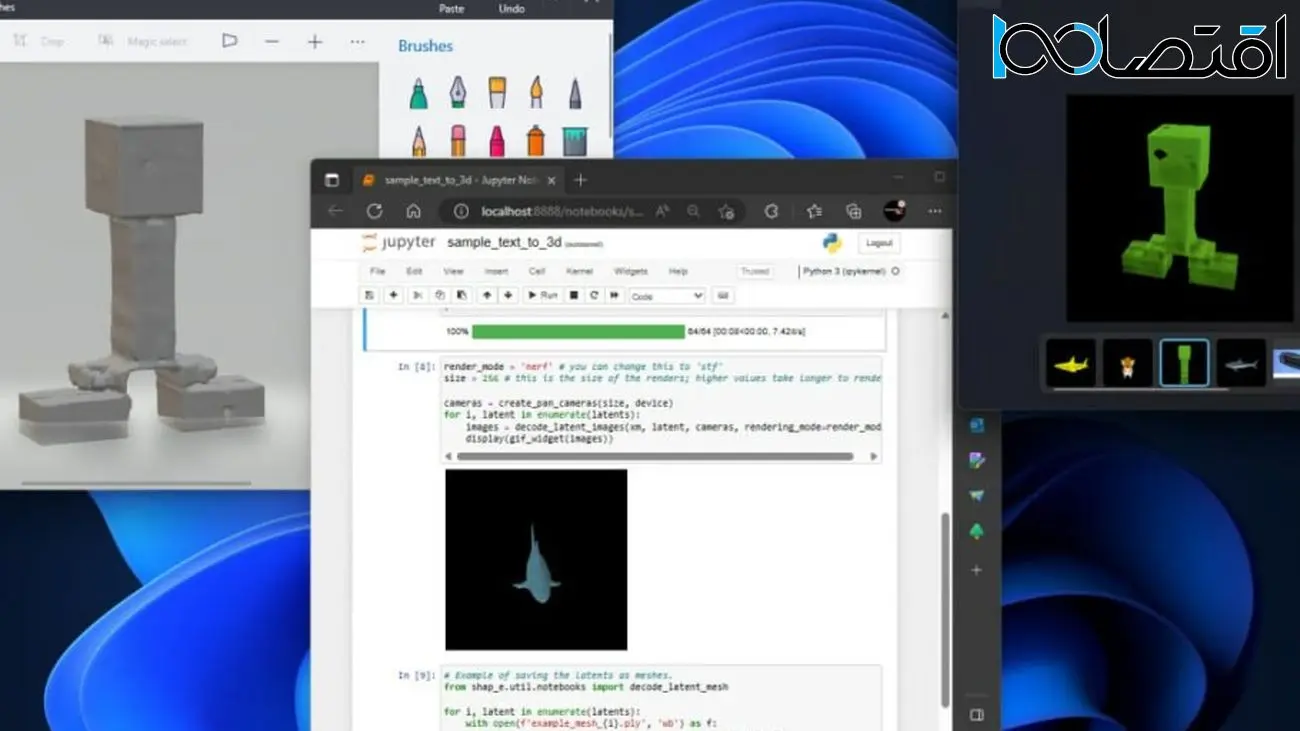Click the localhost address bar
1300x731 pixels.
click(x=560, y=211)
